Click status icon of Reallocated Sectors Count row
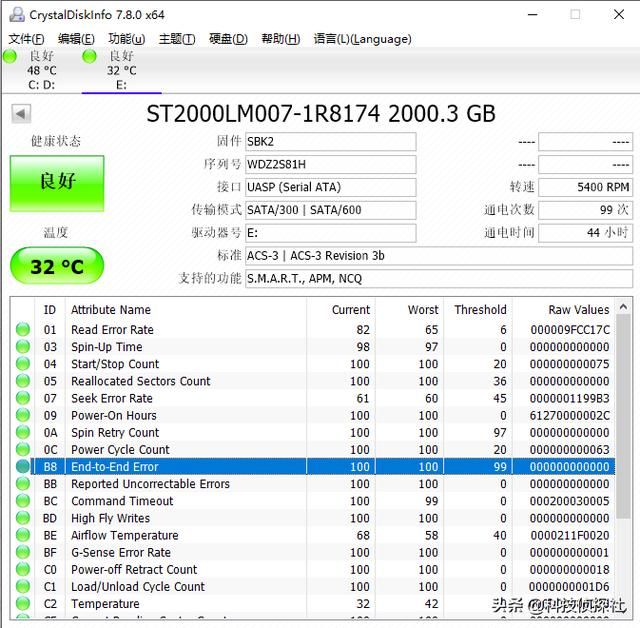 23,381
